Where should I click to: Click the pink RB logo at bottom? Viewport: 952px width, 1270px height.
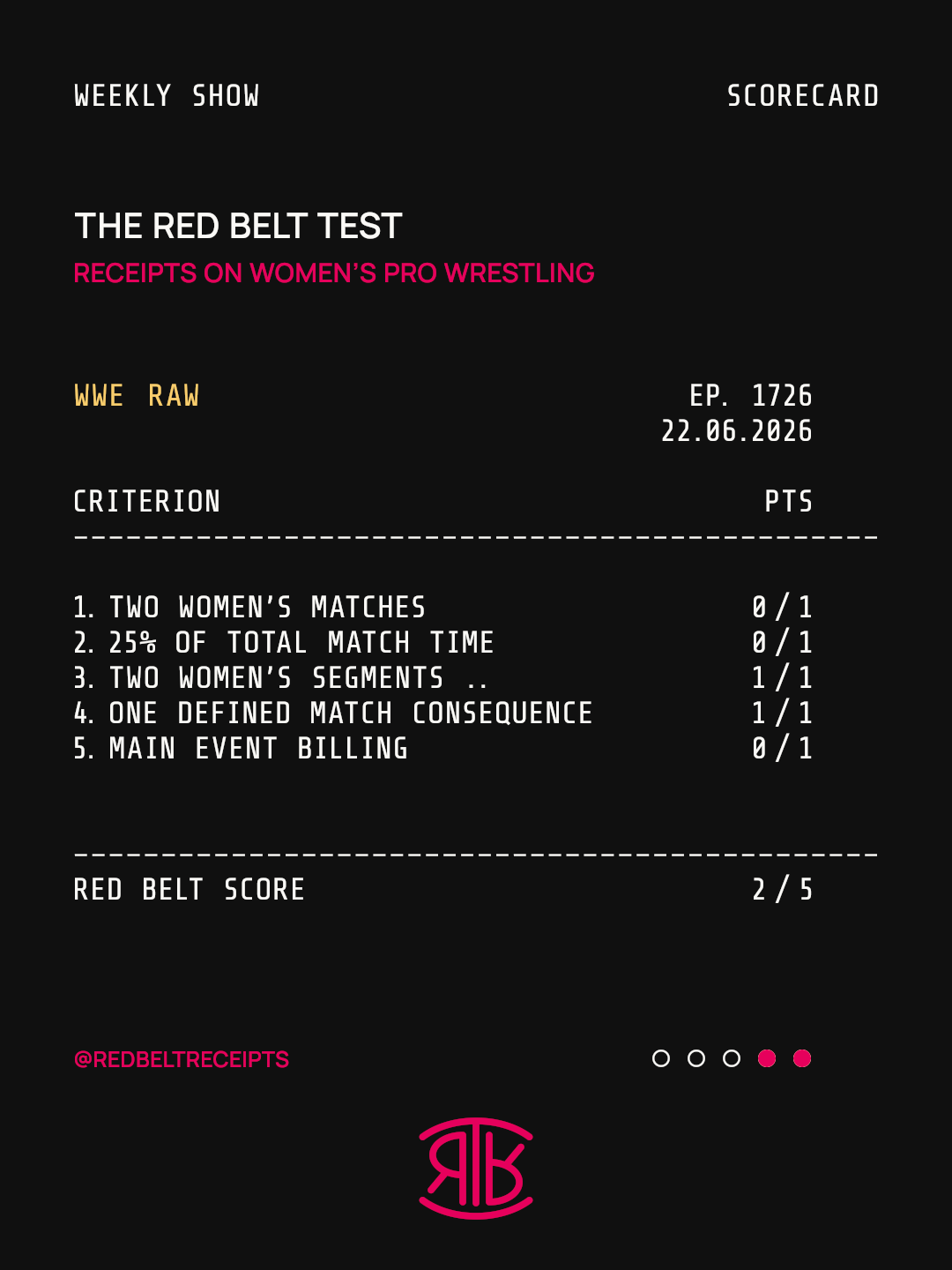tap(476, 1169)
